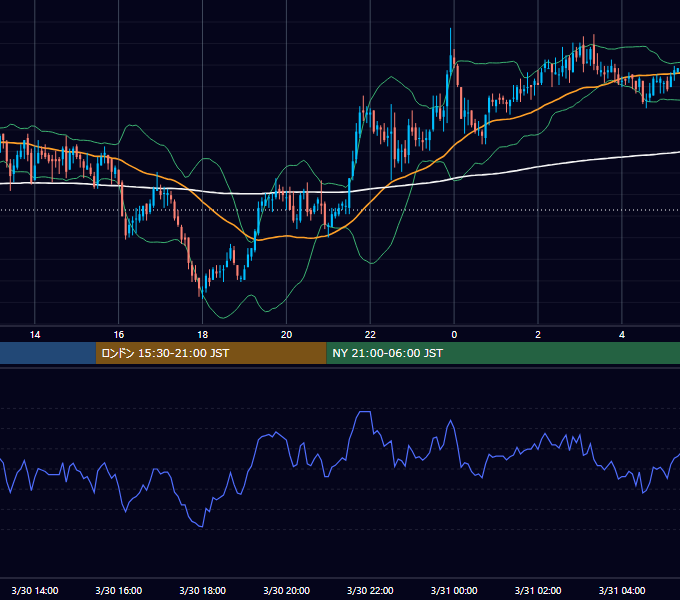Click the 3/31 02:00 oscillator time label
The width and height of the screenshot is (680, 600).
pos(538,590)
